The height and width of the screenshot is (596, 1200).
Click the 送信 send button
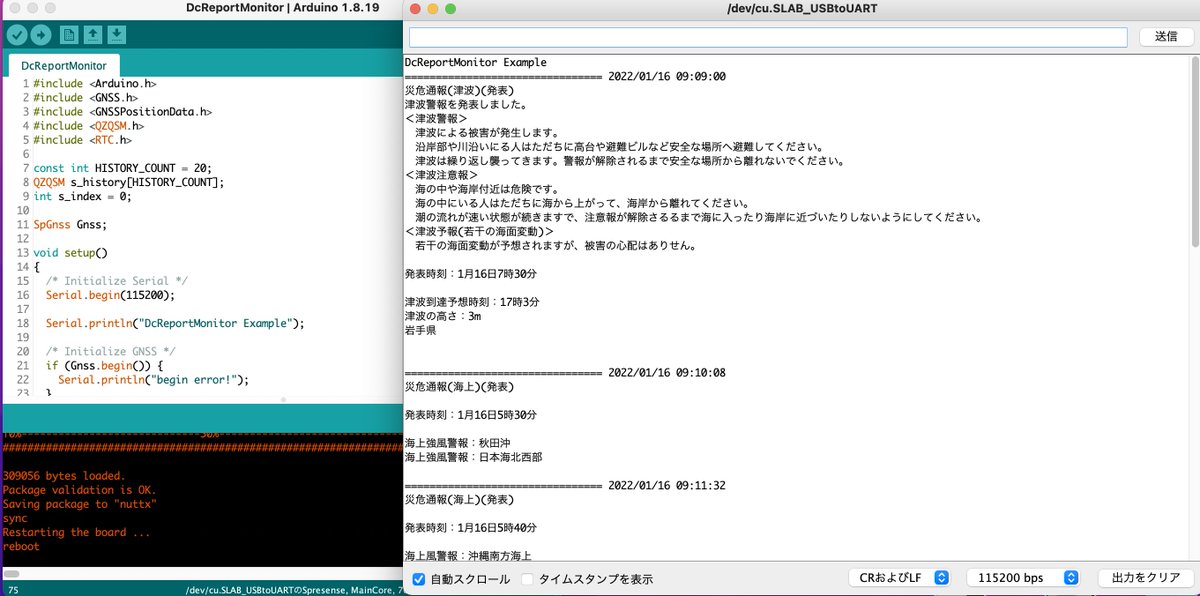[x=1166, y=36]
